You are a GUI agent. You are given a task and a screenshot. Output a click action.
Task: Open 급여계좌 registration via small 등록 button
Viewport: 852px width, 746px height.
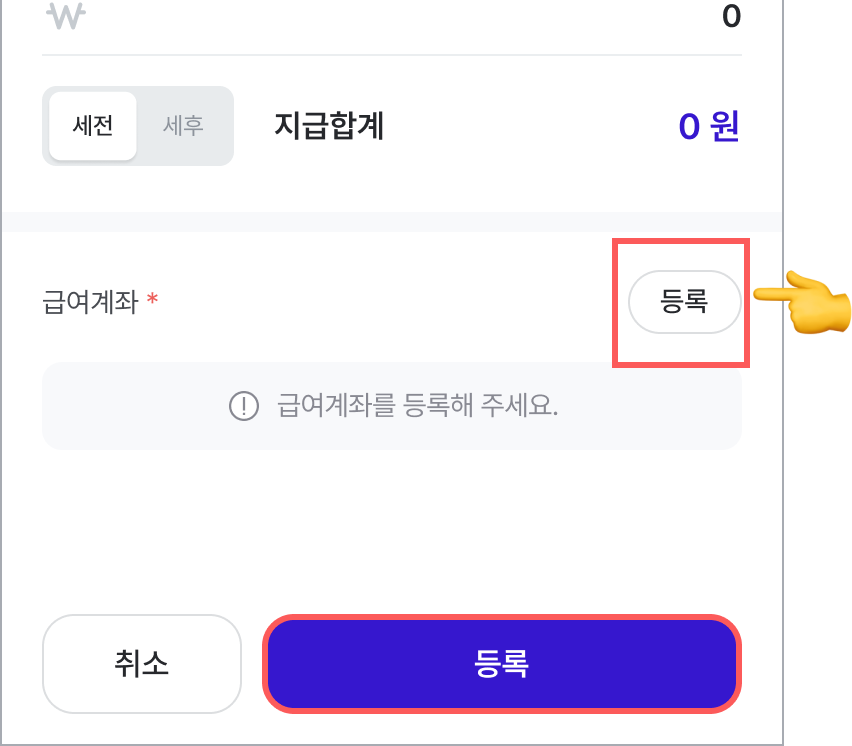(x=685, y=302)
